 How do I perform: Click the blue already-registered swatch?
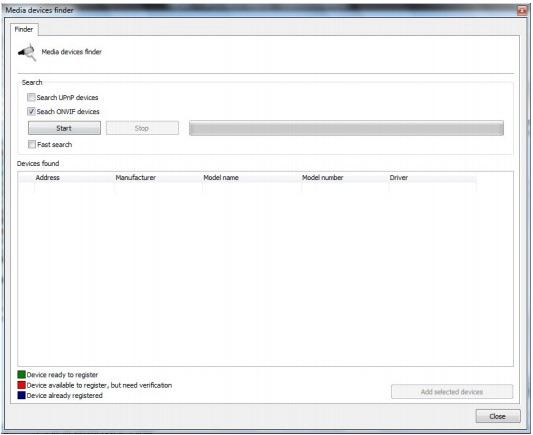[x=21, y=396]
